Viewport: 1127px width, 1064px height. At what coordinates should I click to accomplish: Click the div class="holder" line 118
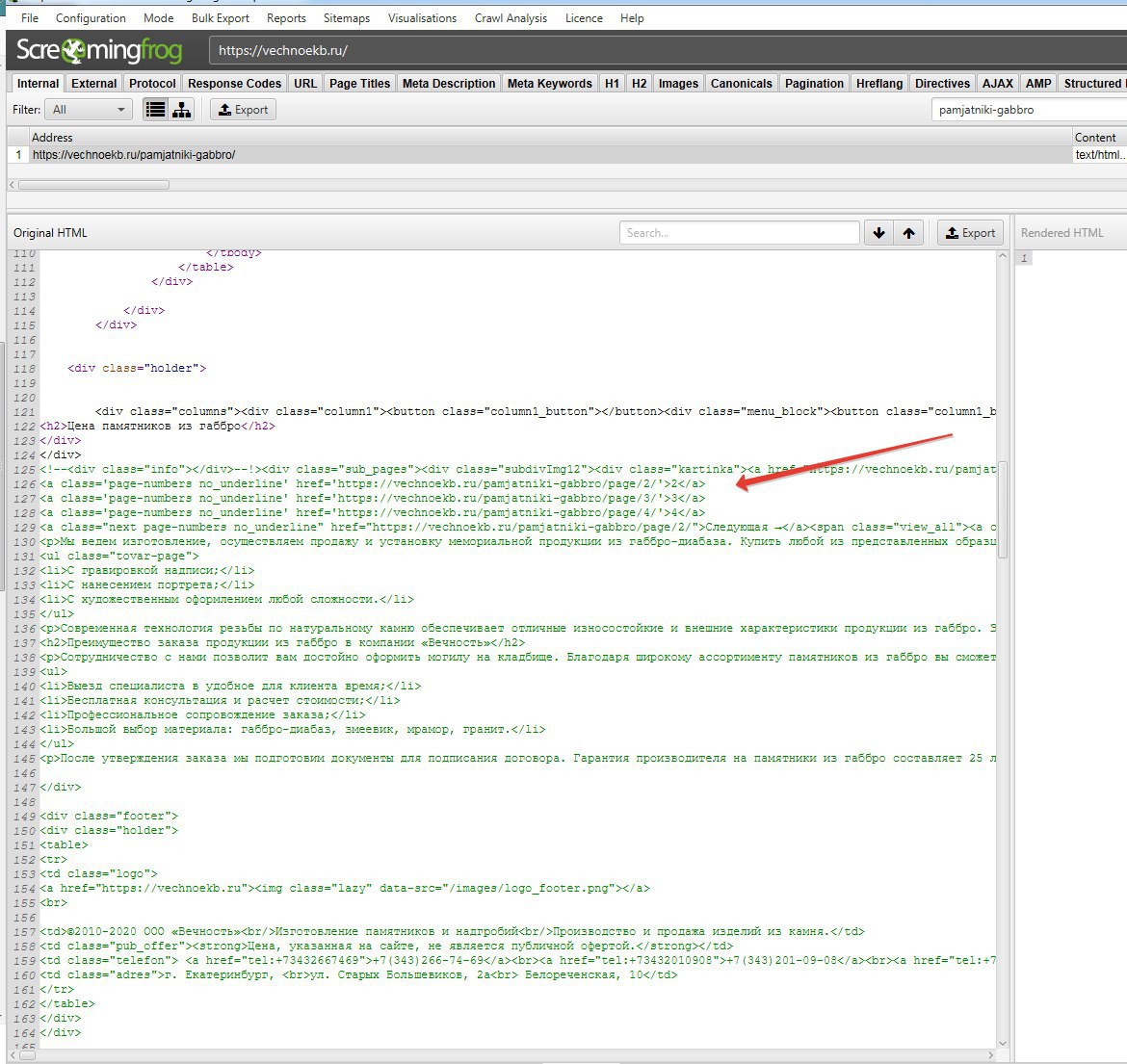click(x=137, y=368)
